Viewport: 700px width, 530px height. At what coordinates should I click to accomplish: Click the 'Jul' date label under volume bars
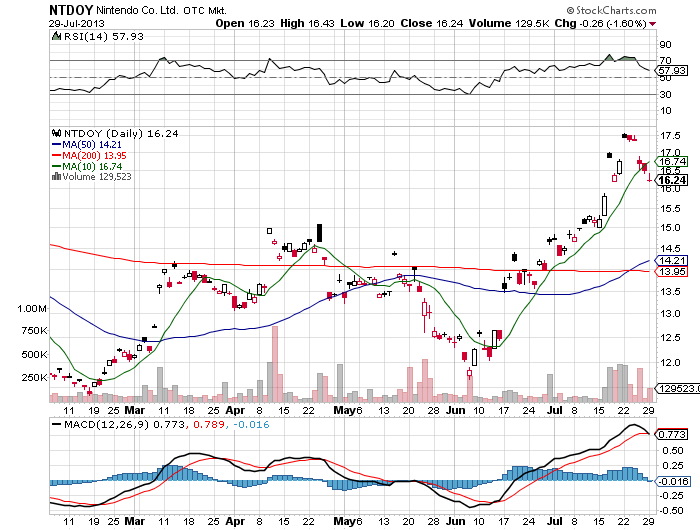[x=554, y=410]
